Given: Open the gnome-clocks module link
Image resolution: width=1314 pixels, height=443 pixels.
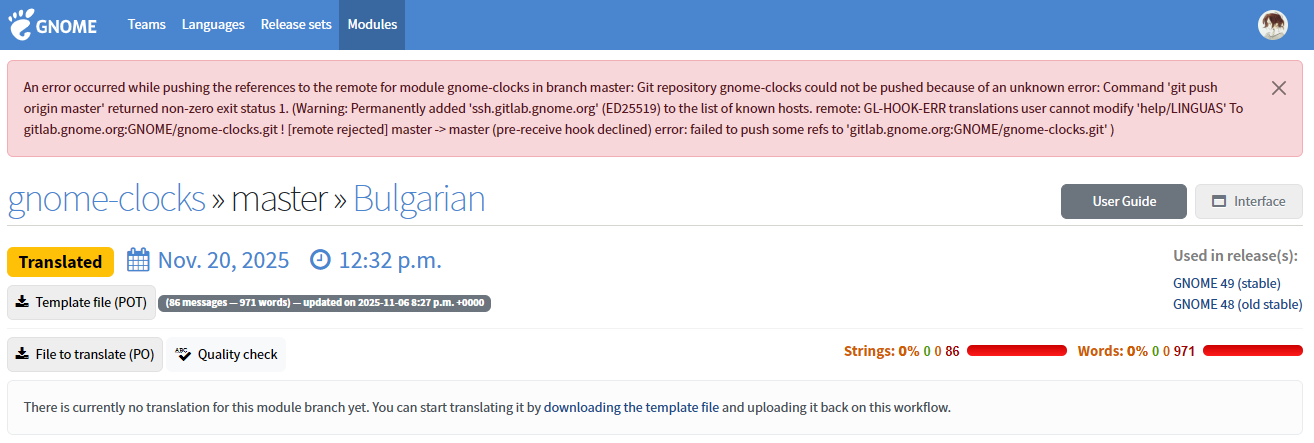Looking at the screenshot, I should [106, 200].
